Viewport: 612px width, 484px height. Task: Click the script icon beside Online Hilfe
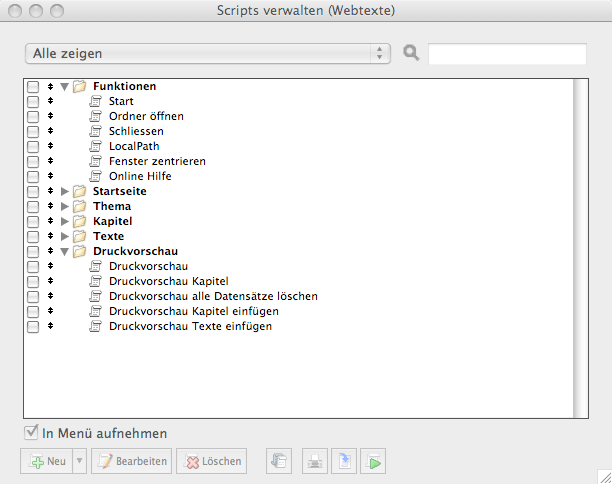tap(96, 176)
